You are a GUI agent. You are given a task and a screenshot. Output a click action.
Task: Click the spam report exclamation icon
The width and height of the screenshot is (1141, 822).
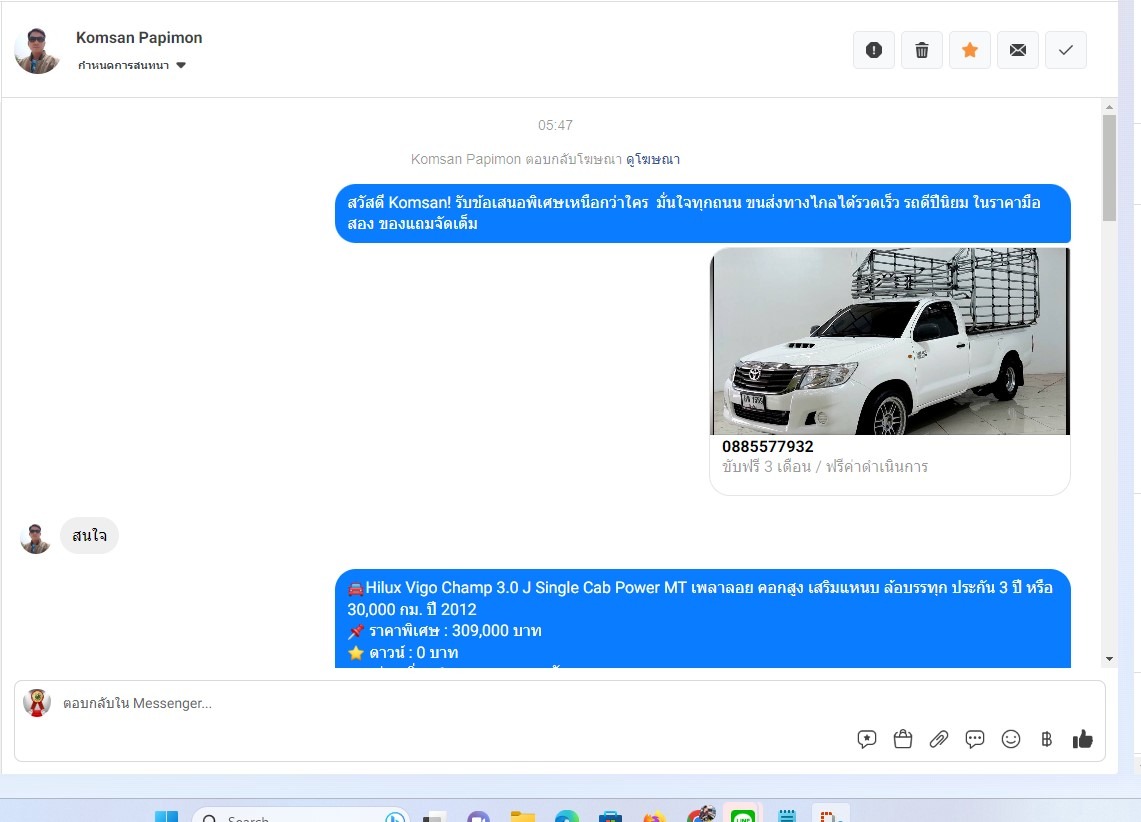(873, 50)
